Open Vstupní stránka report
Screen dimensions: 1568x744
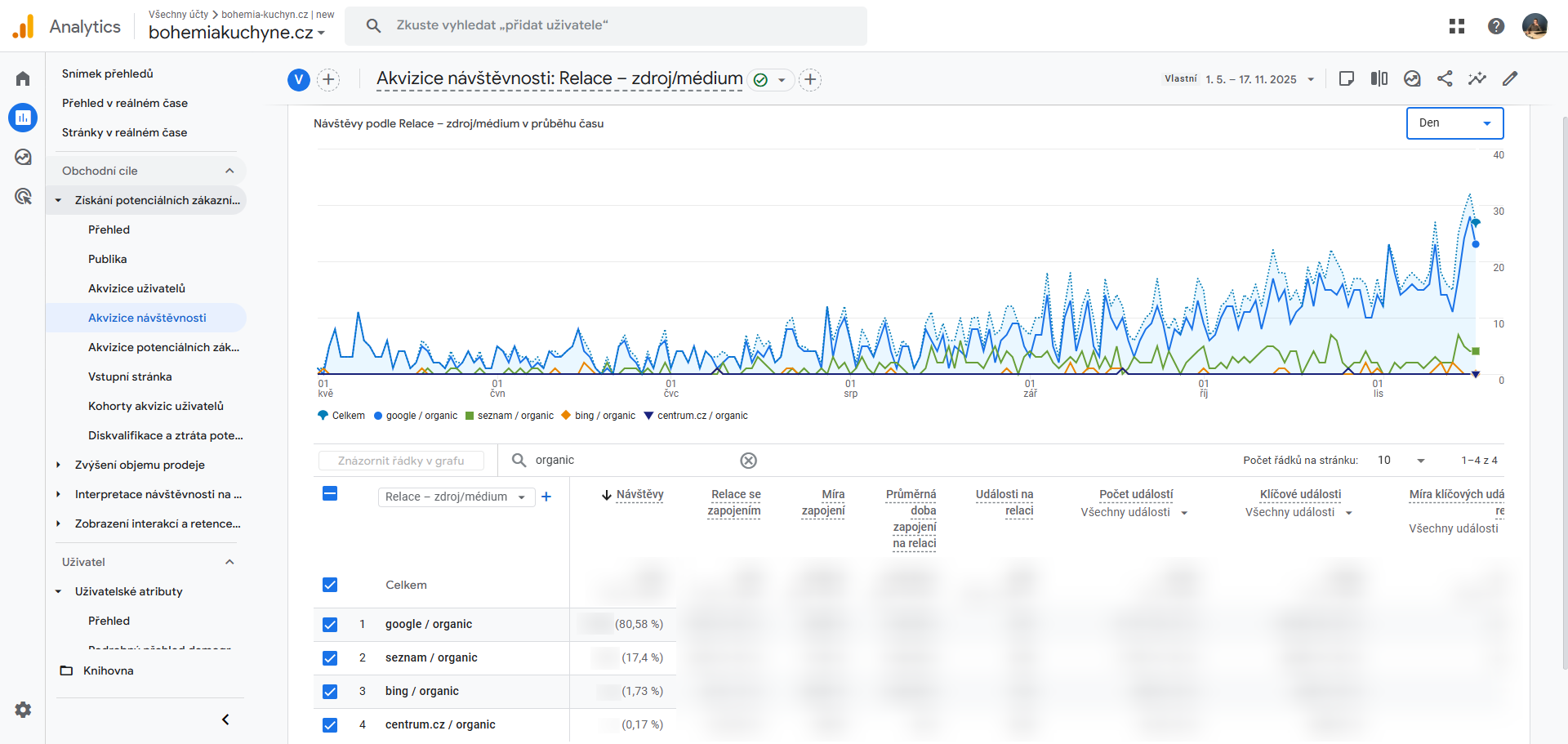click(130, 376)
